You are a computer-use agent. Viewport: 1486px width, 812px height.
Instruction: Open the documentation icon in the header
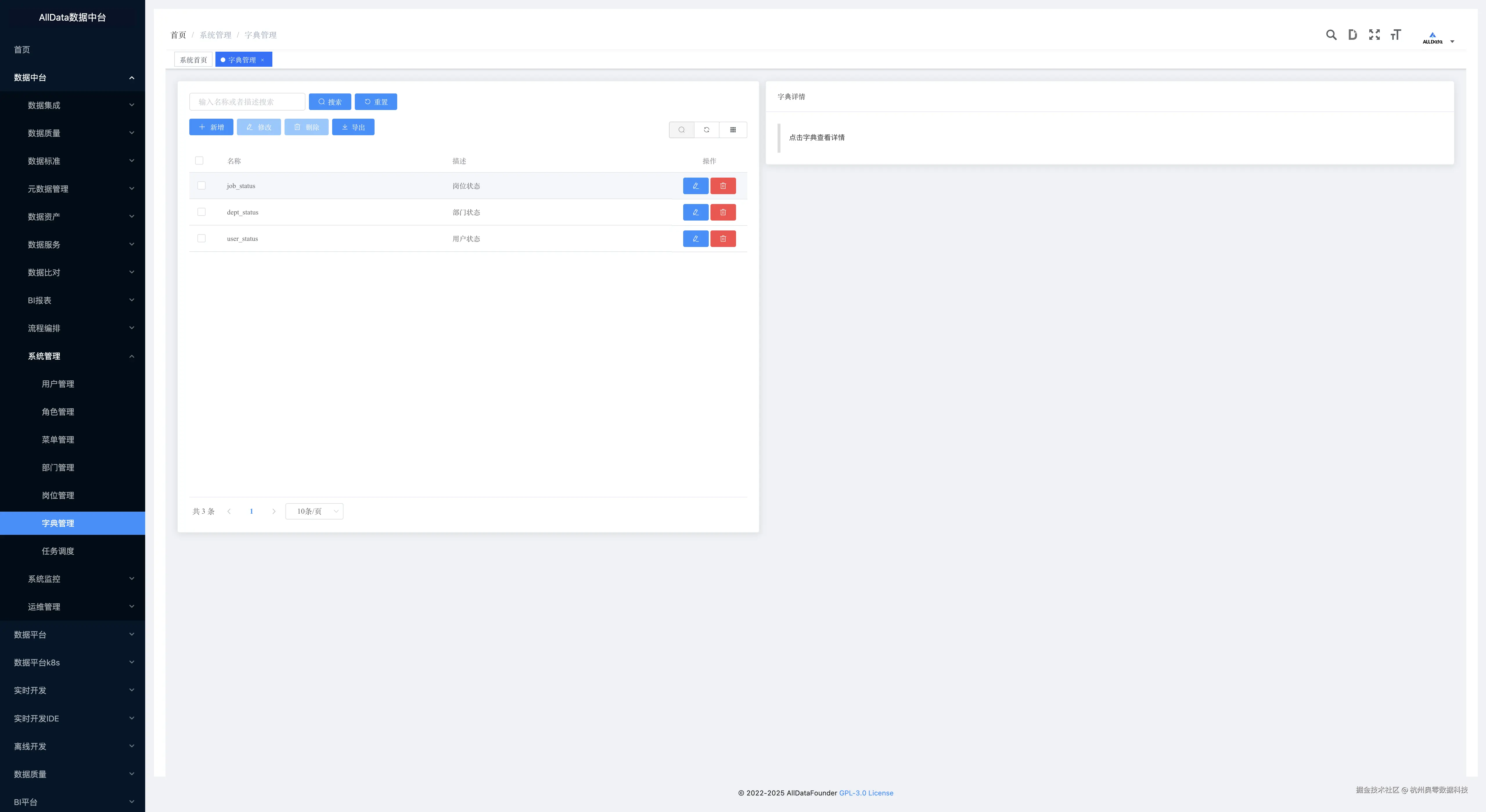pos(1352,35)
